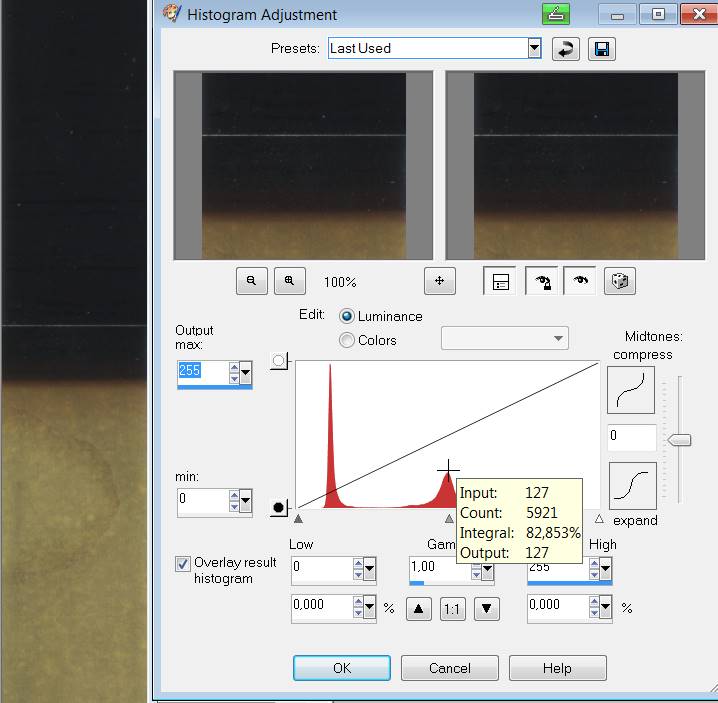Viewport: 718px width, 703px height.
Task: Uncheck Overlay result histogram checkbox
Action: click(183, 564)
